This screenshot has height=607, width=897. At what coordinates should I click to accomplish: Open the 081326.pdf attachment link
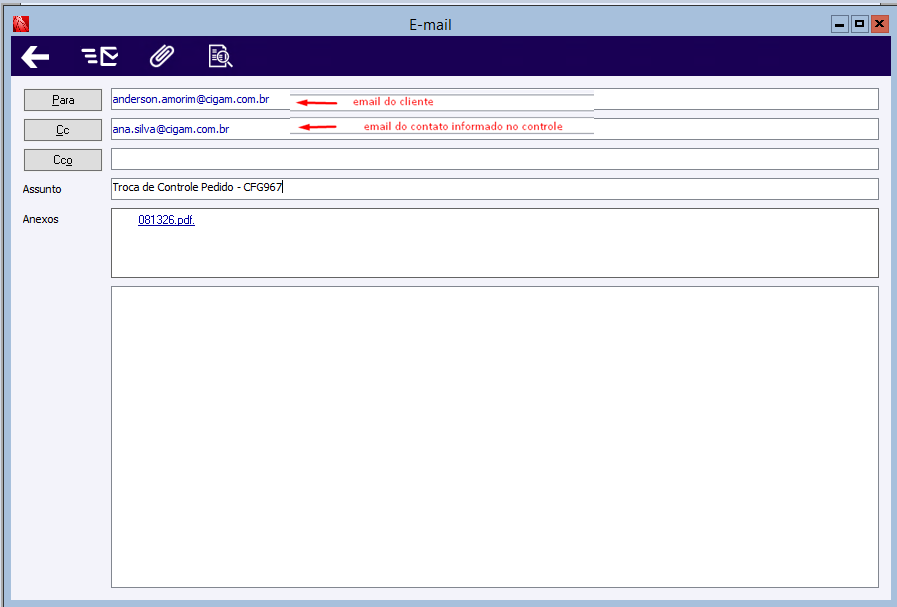coord(166,220)
